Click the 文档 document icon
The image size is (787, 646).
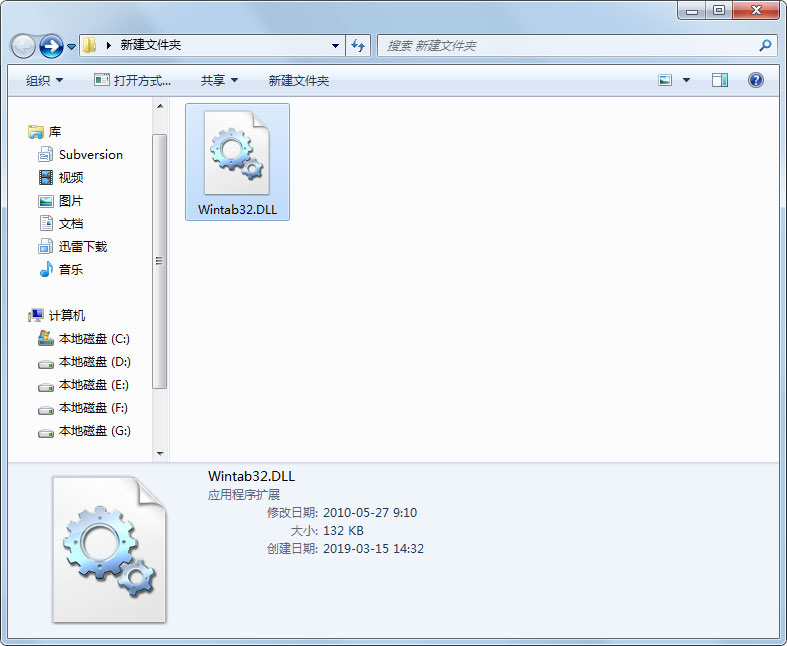point(46,223)
